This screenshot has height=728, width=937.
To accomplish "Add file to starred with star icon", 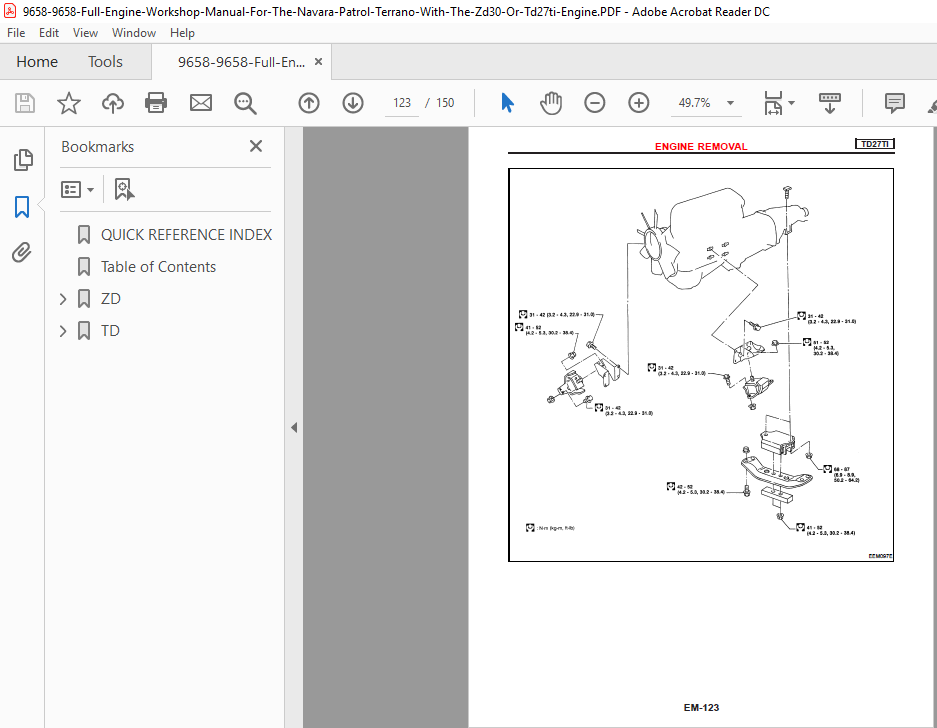I will pyautogui.click(x=69, y=103).
